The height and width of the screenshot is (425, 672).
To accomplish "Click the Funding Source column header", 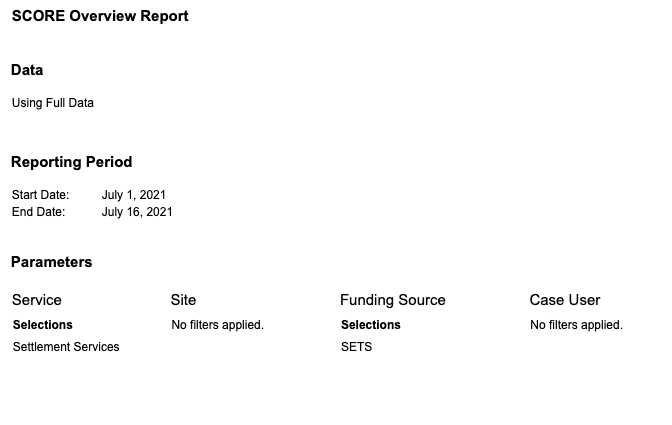I will coord(393,300).
